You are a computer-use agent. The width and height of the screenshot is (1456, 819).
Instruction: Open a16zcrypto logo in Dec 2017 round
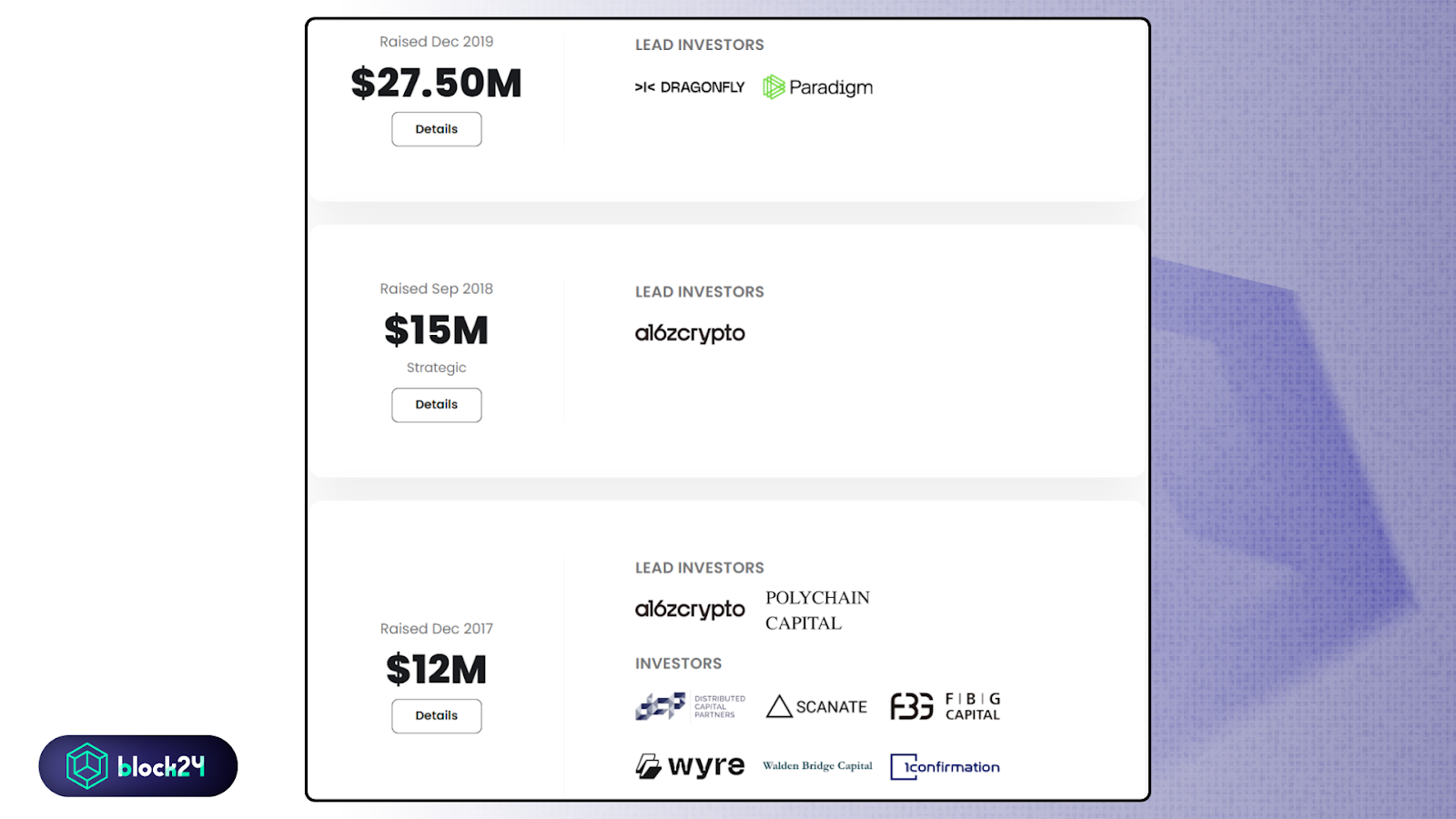690,609
